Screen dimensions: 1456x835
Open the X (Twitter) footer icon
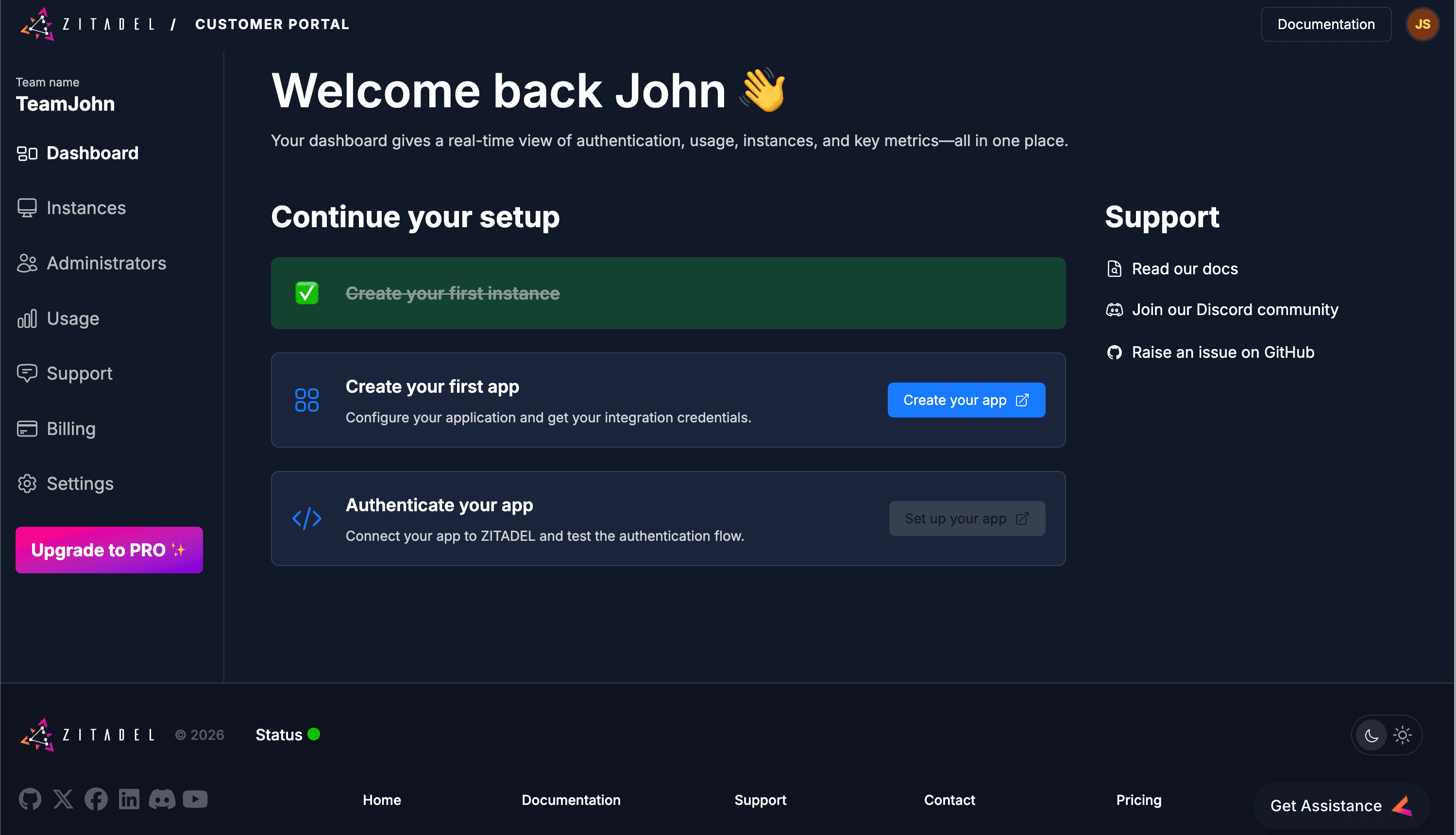click(63, 799)
